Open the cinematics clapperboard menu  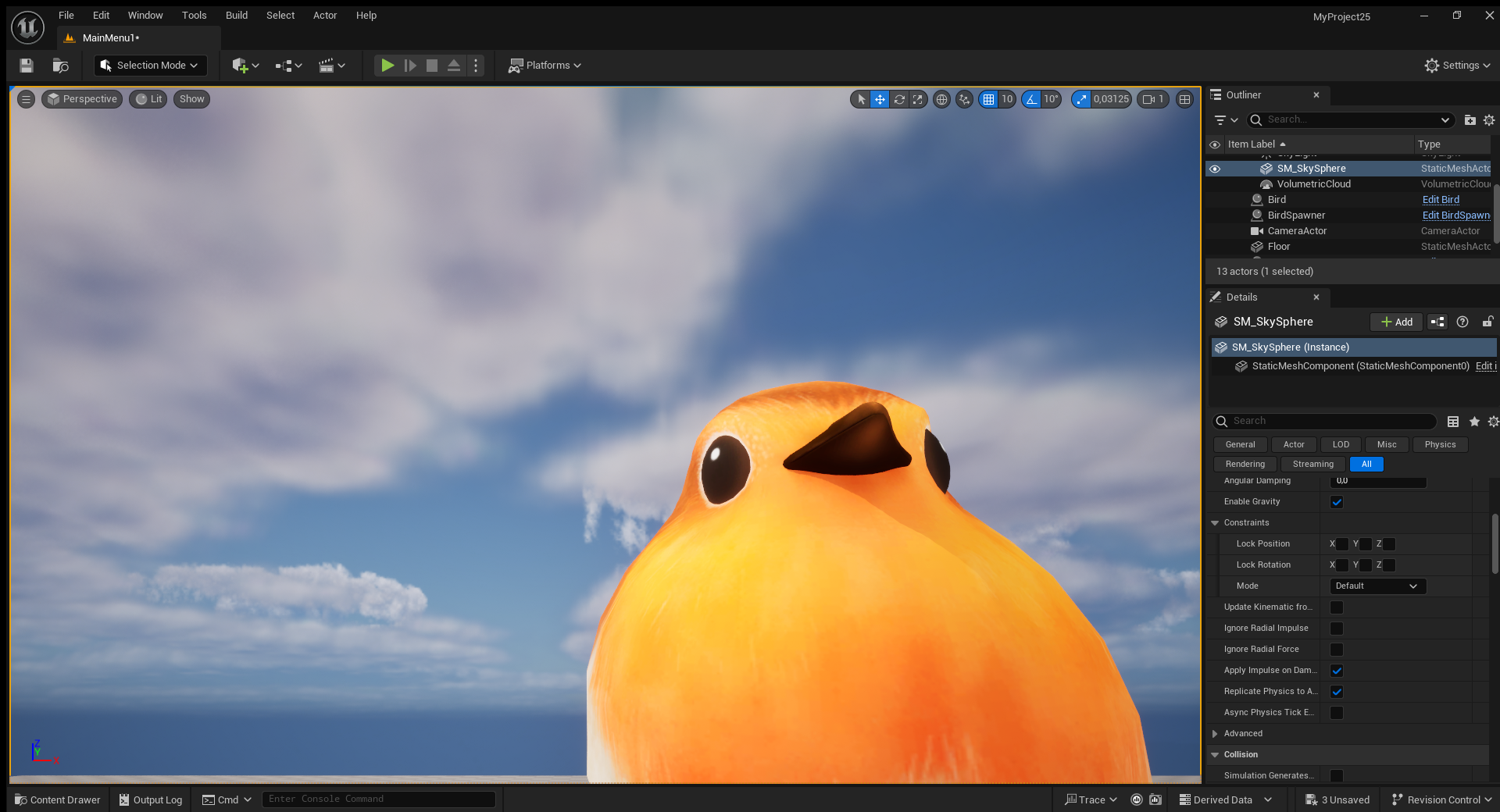[x=331, y=66]
